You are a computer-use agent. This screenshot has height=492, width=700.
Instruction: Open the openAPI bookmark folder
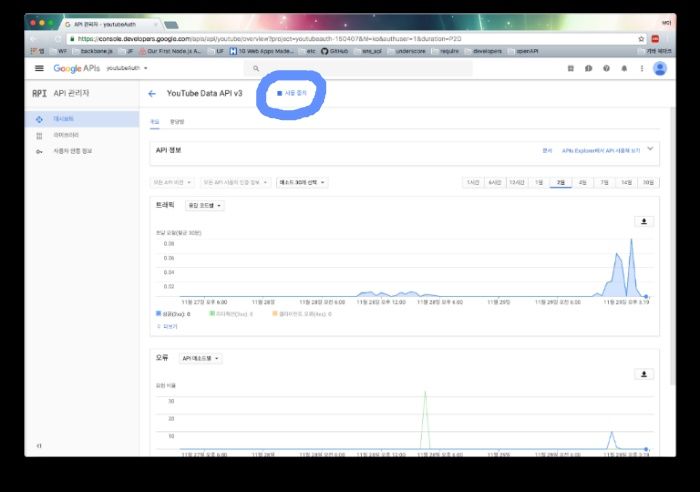[x=523, y=51]
